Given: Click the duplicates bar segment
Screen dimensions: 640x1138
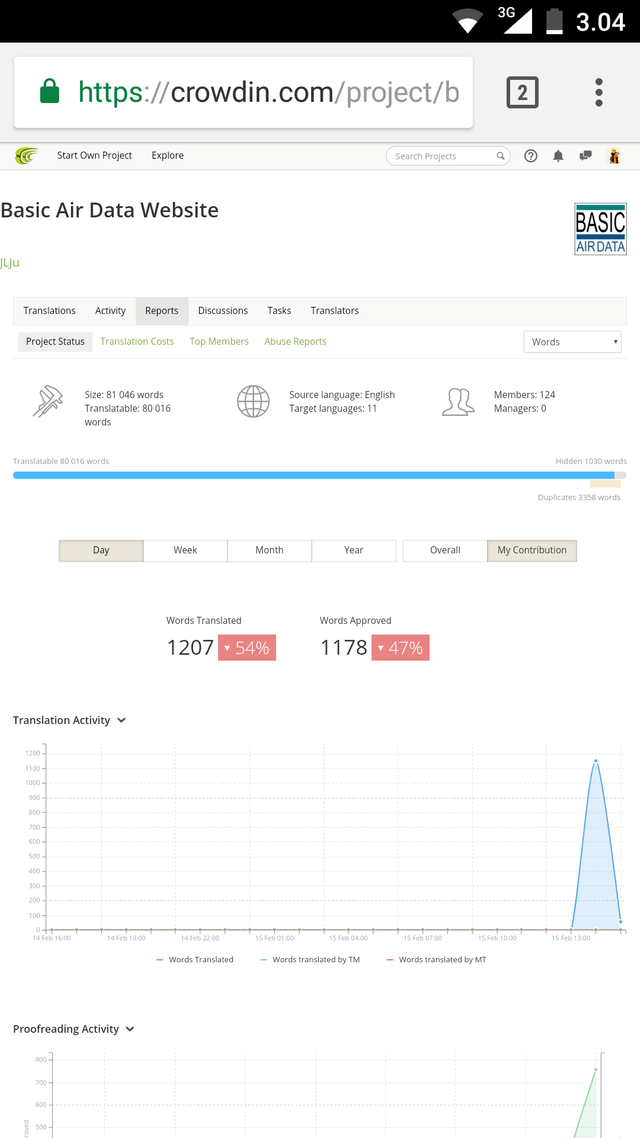Looking at the screenshot, I should (x=605, y=484).
